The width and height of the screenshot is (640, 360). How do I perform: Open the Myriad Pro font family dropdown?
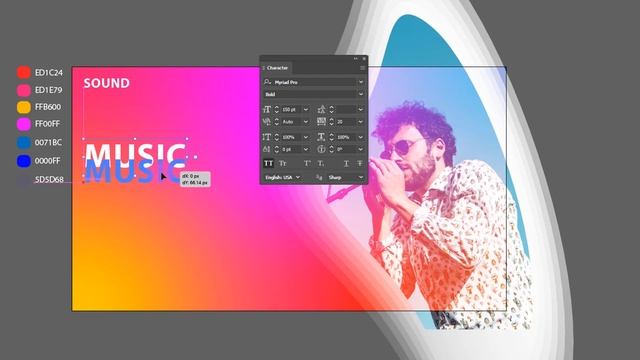[x=361, y=82]
